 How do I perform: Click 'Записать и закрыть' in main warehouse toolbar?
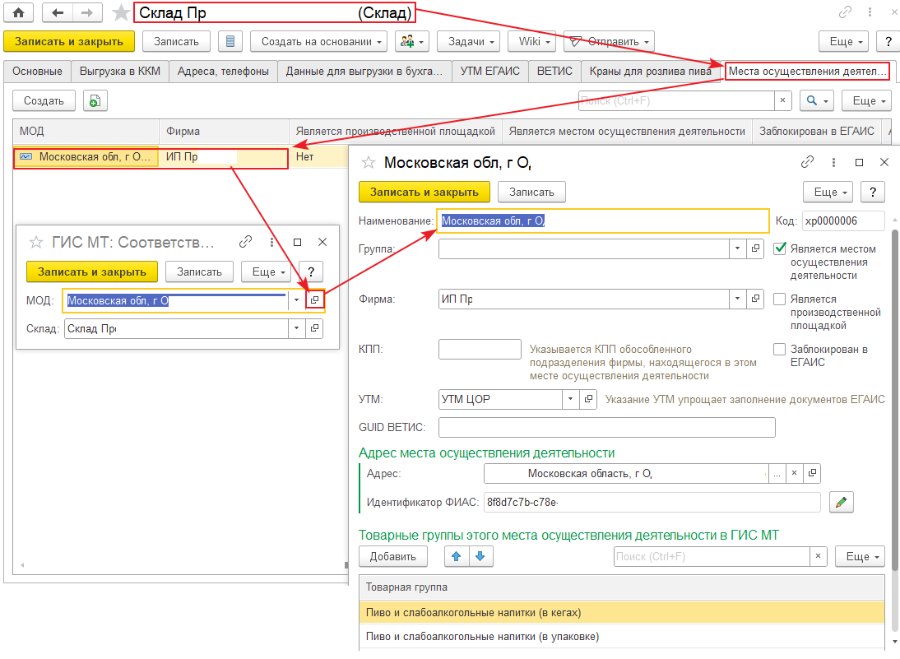pos(69,41)
